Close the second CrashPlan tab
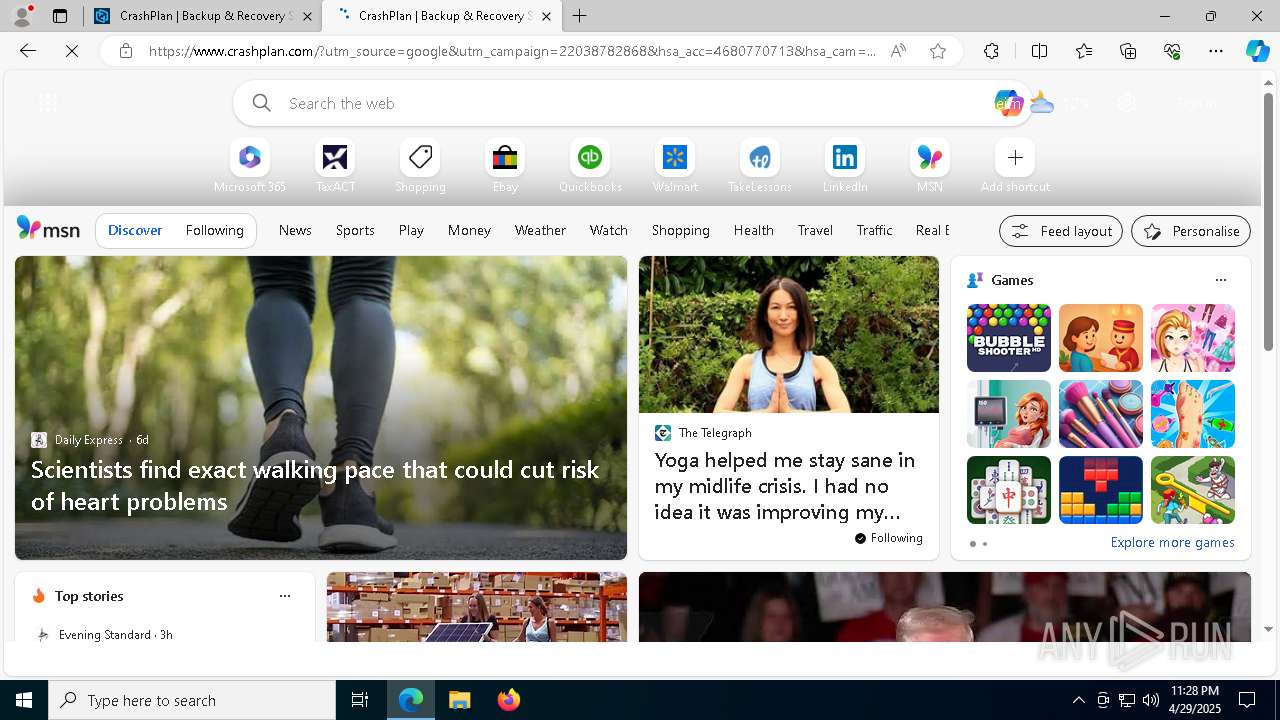This screenshot has width=1280, height=720. [x=546, y=16]
